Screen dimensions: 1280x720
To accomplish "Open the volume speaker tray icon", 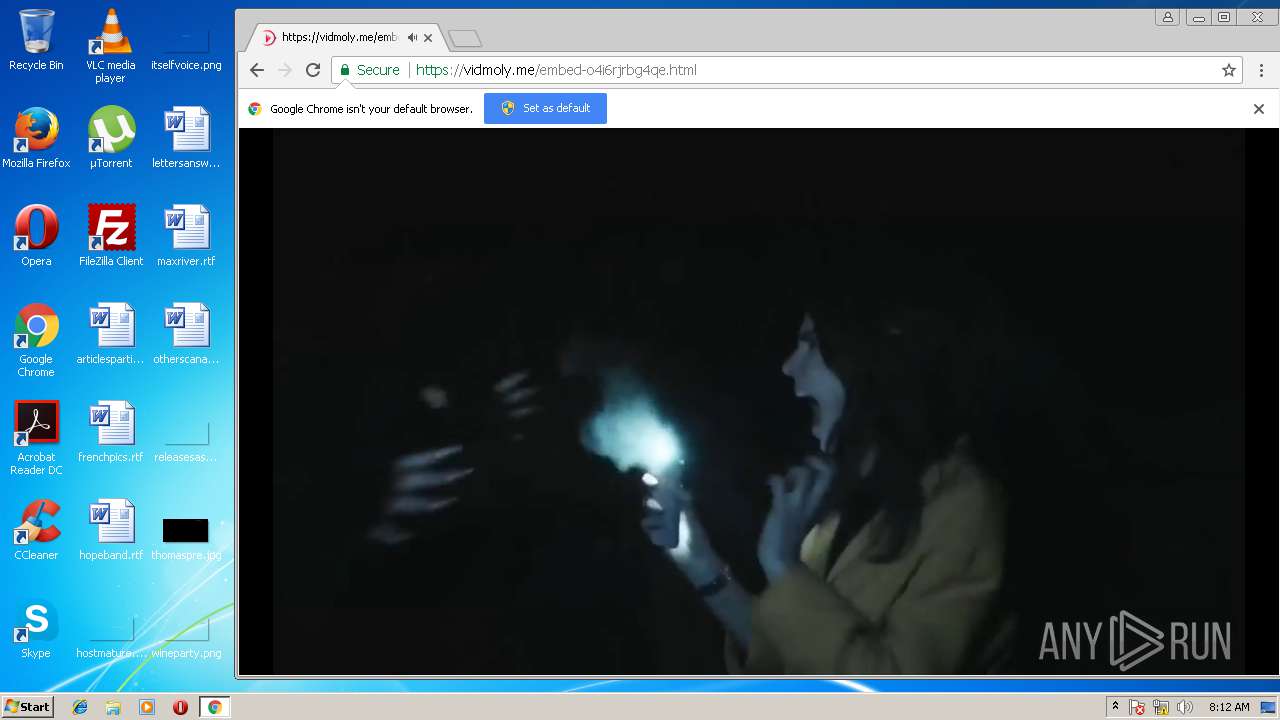I will (1185, 707).
